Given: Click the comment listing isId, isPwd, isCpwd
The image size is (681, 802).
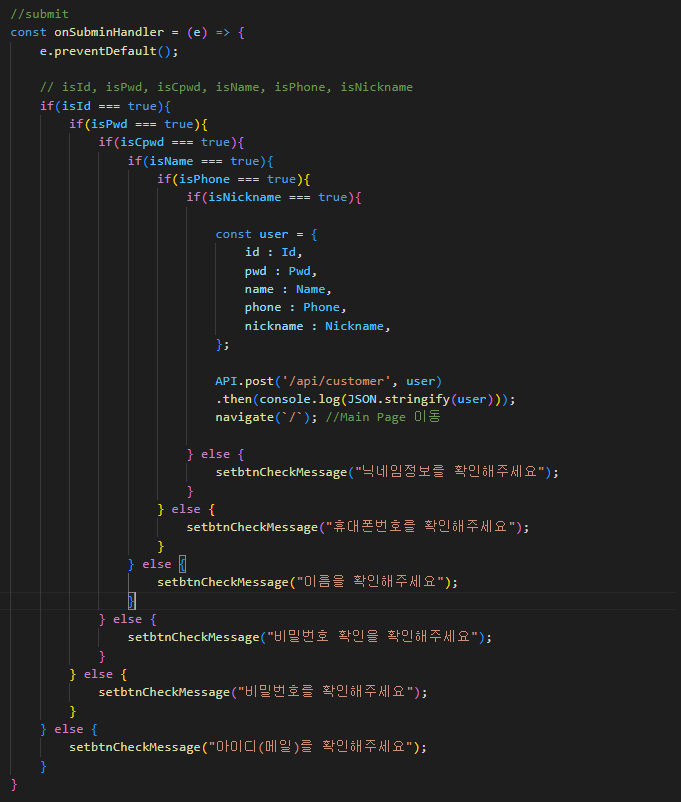Looking at the screenshot, I should (x=226, y=87).
